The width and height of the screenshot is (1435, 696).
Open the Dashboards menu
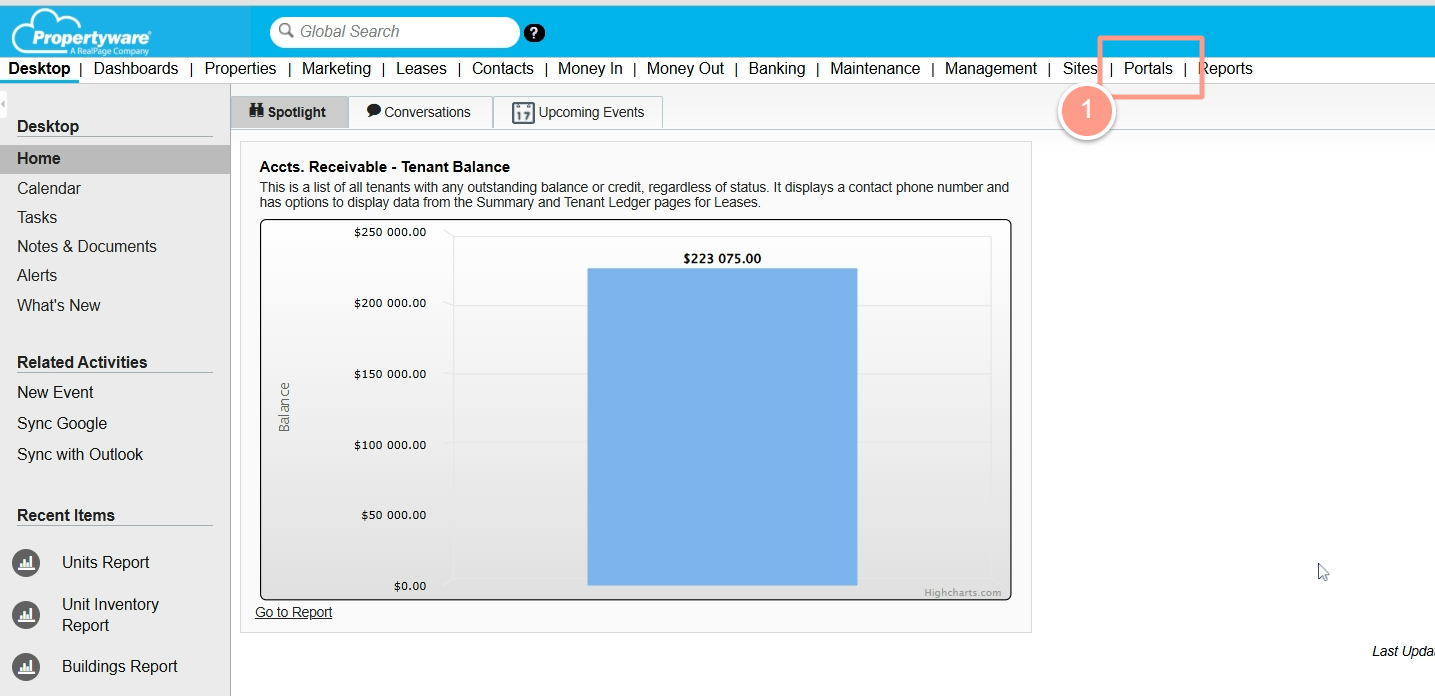pyautogui.click(x=136, y=69)
